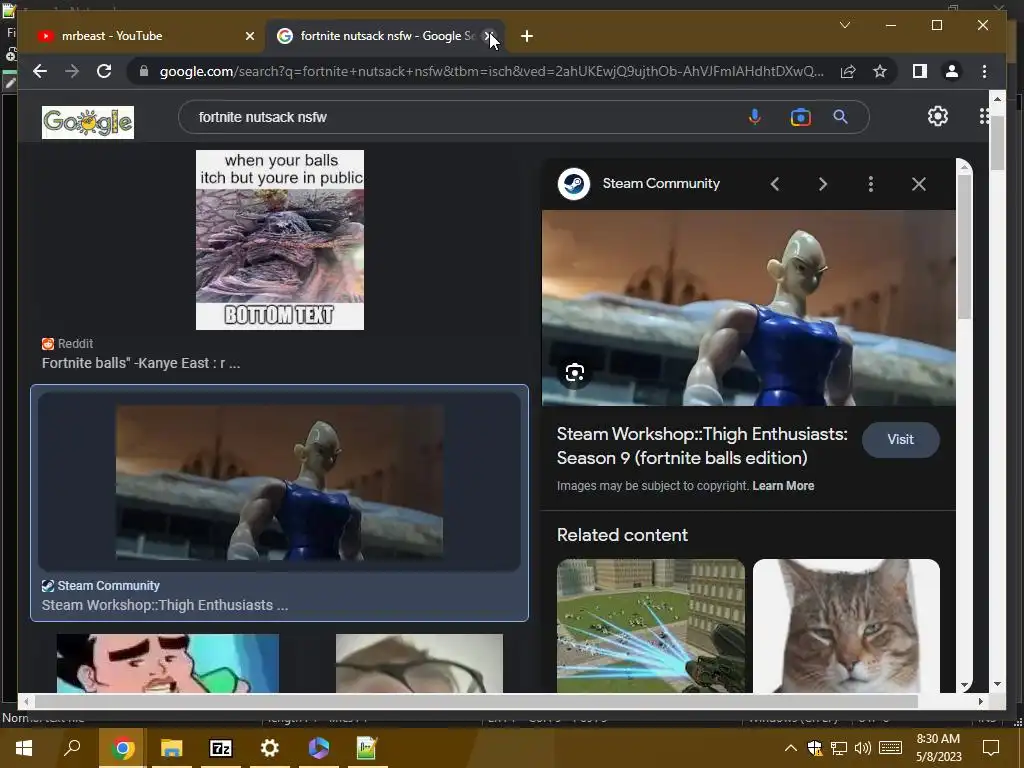Close the Google search tab
1024x768 pixels.
click(488, 36)
